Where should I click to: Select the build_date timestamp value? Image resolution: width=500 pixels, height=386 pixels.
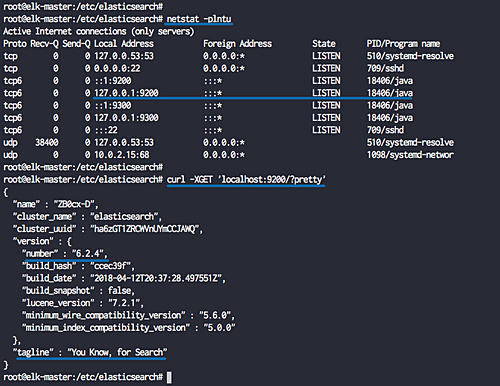156,278
